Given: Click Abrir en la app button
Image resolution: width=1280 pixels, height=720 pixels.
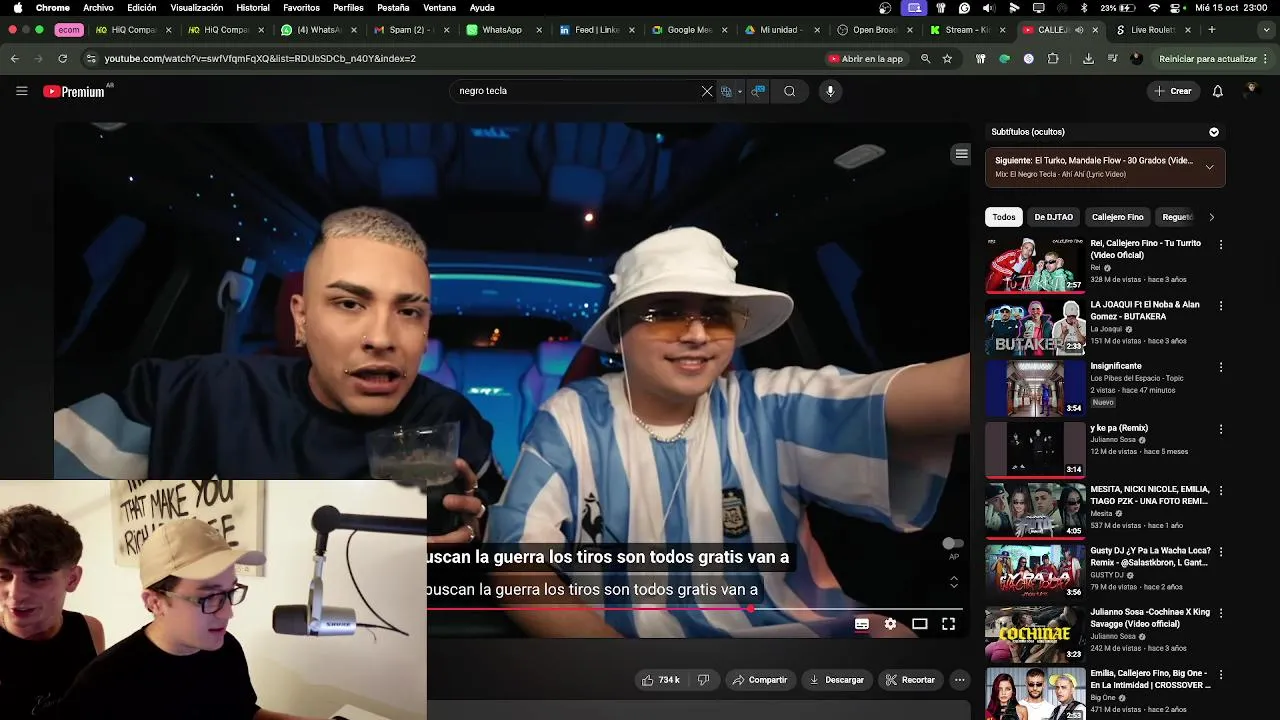Looking at the screenshot, I should point(865,59).
